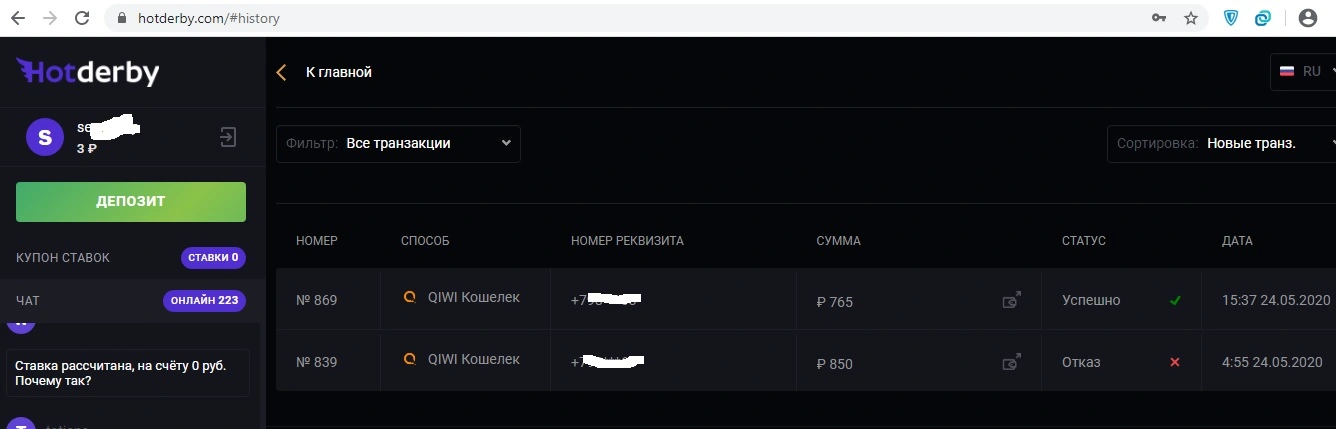Click the green ДЕПОЗИТ button
The image size is (1336, 429).
click(x=131, y=201)
